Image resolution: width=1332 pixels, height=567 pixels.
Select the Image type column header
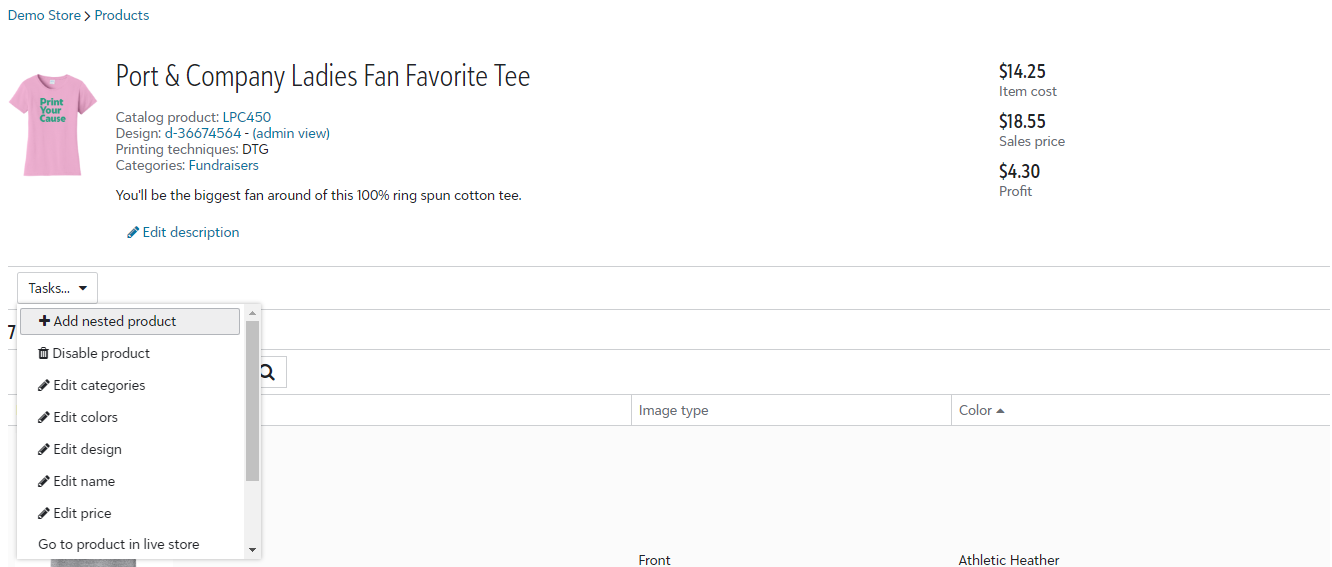(673, 410)
